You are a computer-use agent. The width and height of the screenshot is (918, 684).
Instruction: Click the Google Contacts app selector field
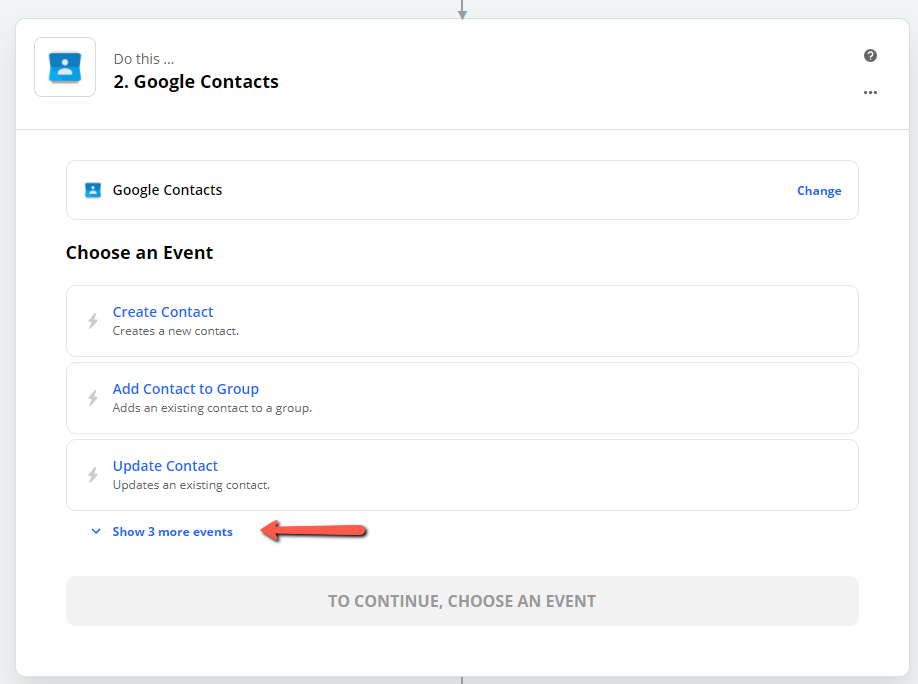click(462, 190)
